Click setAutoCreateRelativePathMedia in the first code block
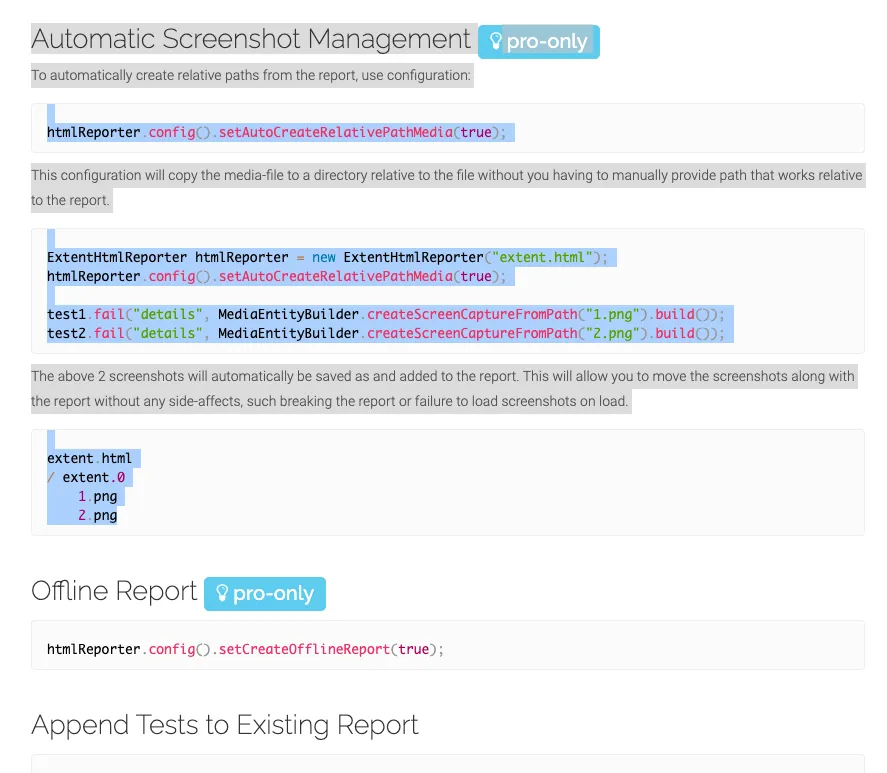Viewport: 887px width, 773px height. point(335,132)
